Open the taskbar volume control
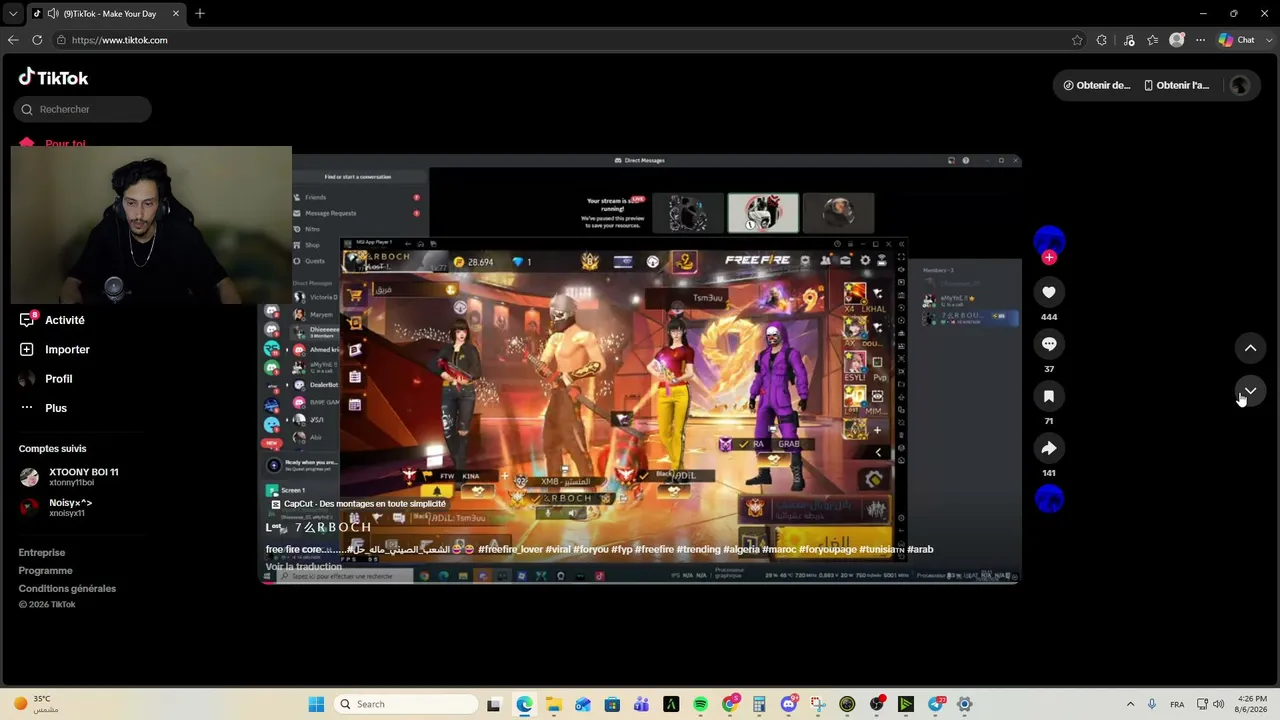The width and height of the screenshot is (1280, 720). tap(1218, 704)
